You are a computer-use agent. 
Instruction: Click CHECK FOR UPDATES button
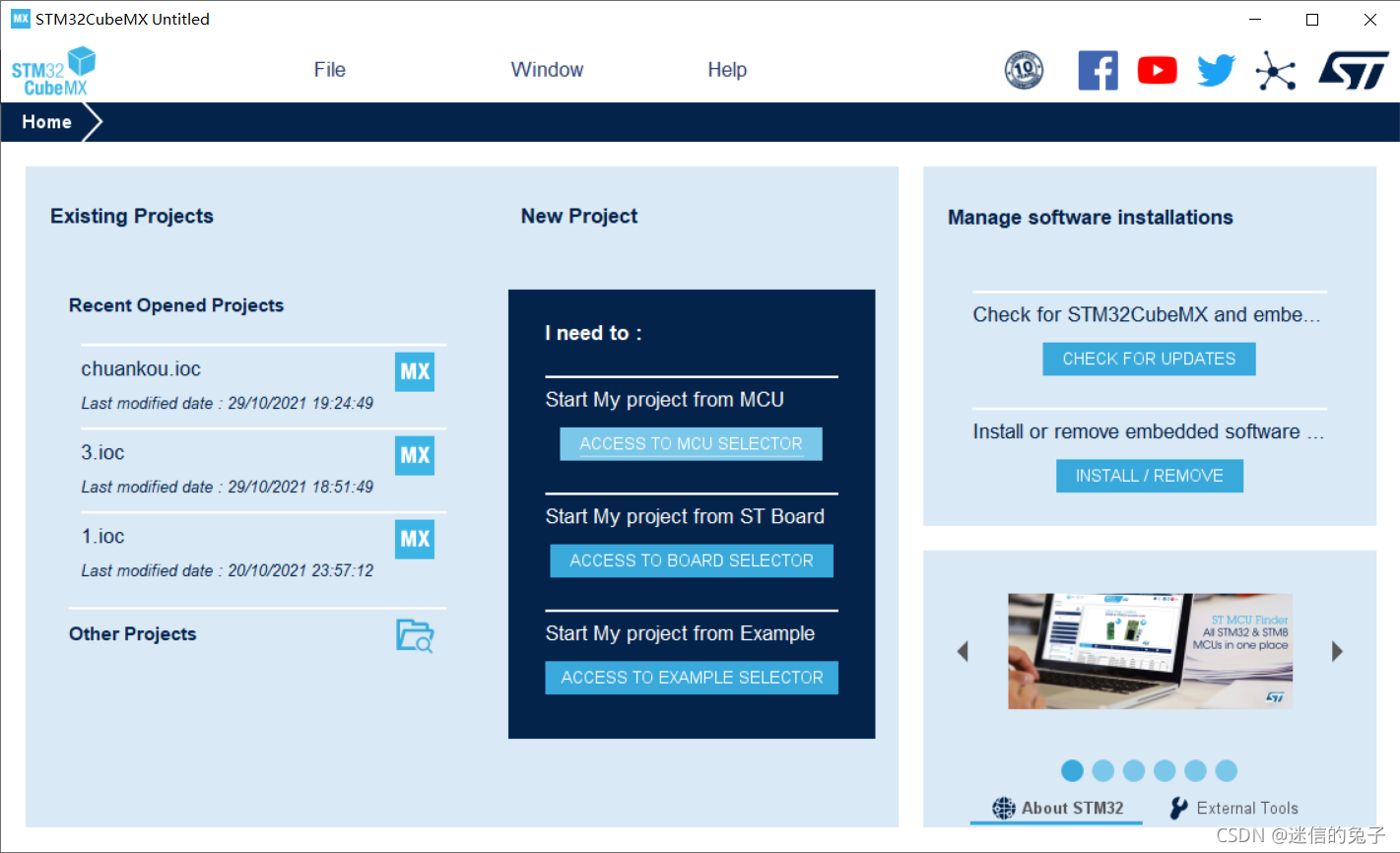point(1149,359)
